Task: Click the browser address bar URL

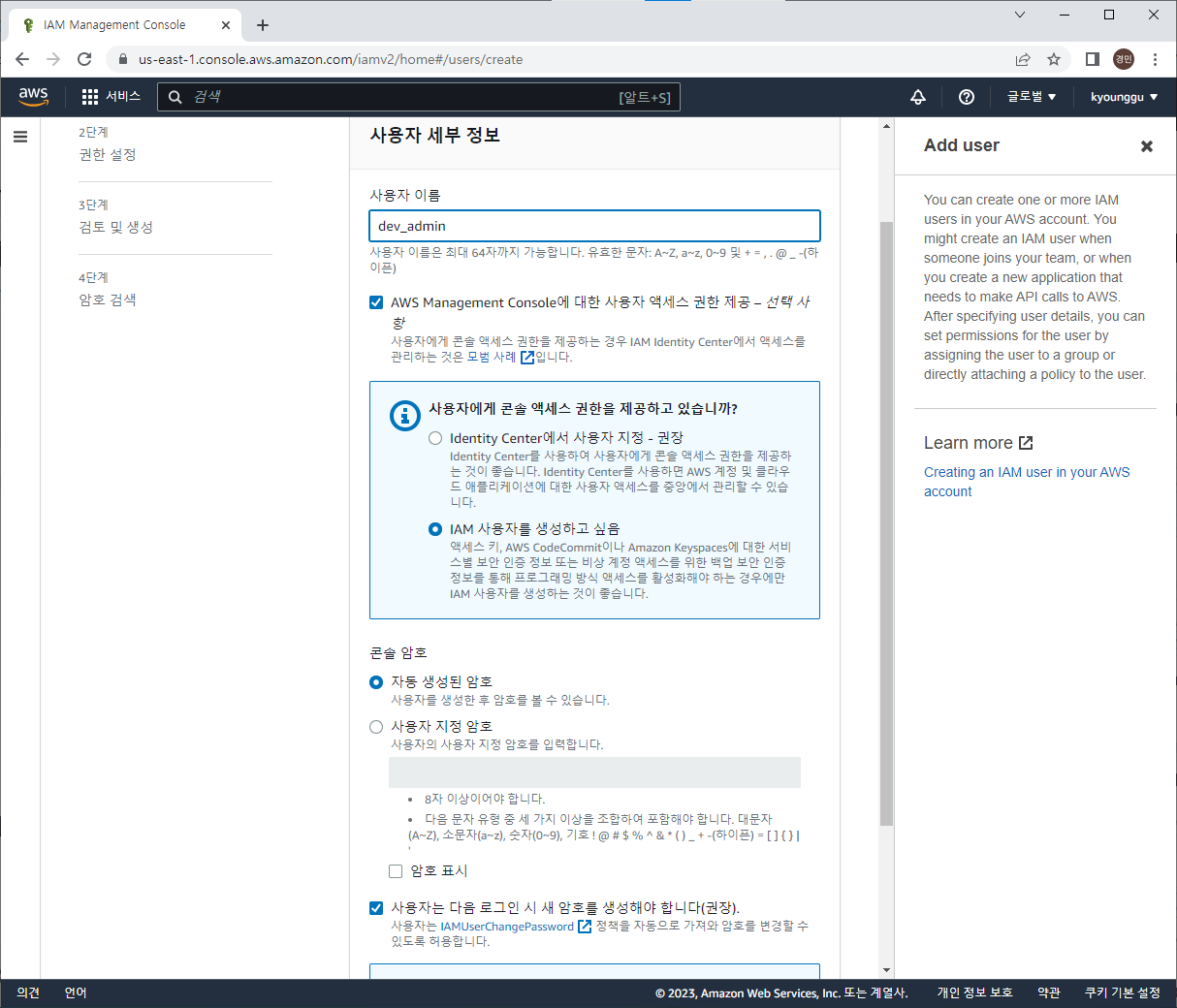Action: click(331, 59)
